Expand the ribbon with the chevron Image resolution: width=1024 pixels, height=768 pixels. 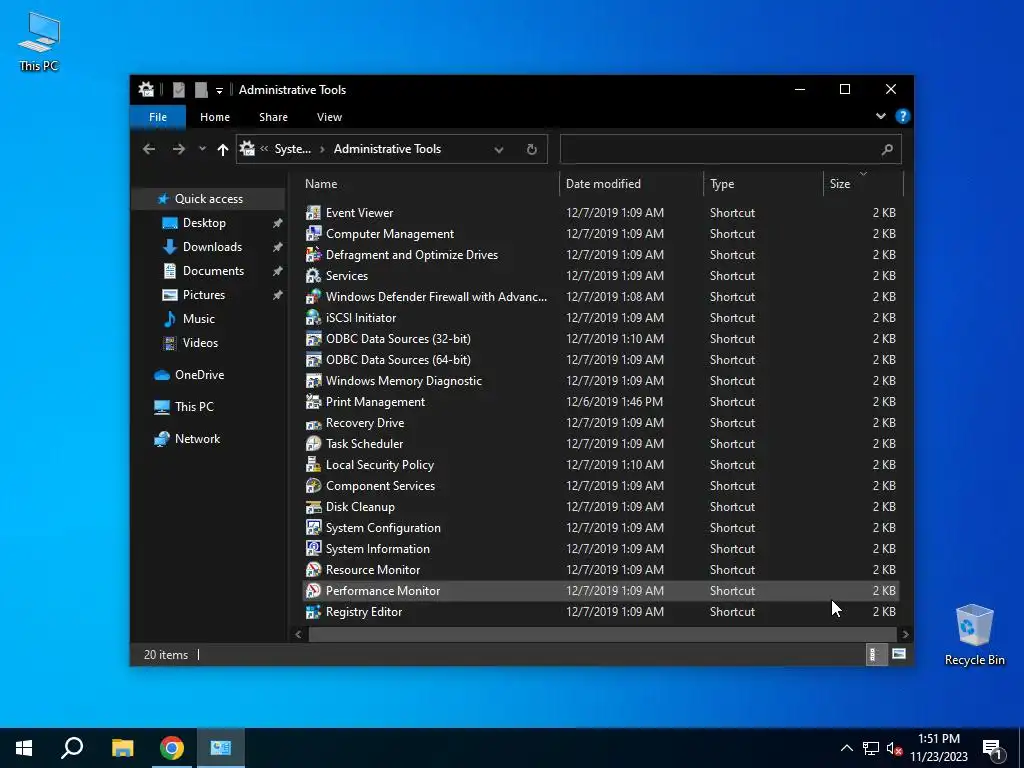[x=880, y=116]
